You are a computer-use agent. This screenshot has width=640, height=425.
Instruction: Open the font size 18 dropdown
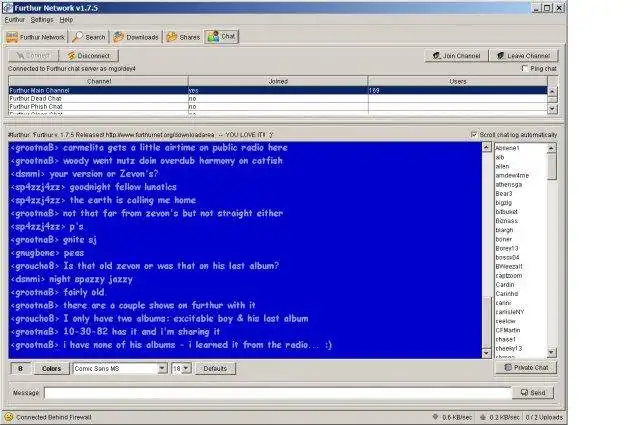point(186,368)
